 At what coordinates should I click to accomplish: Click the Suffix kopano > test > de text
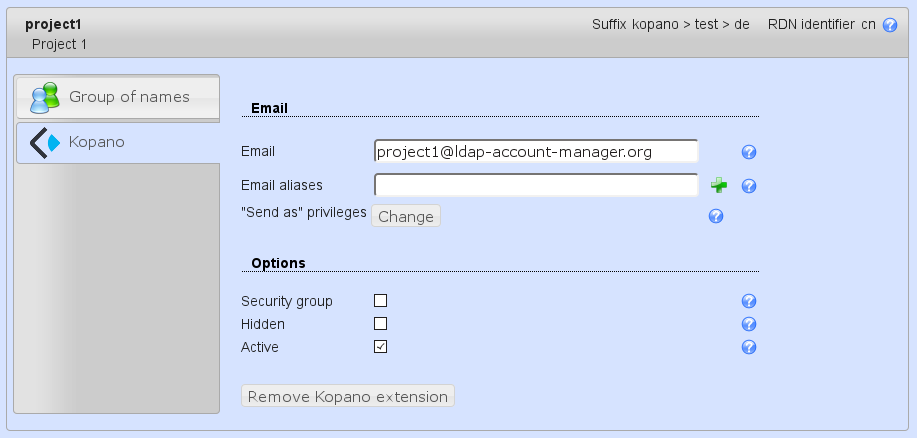670,25
